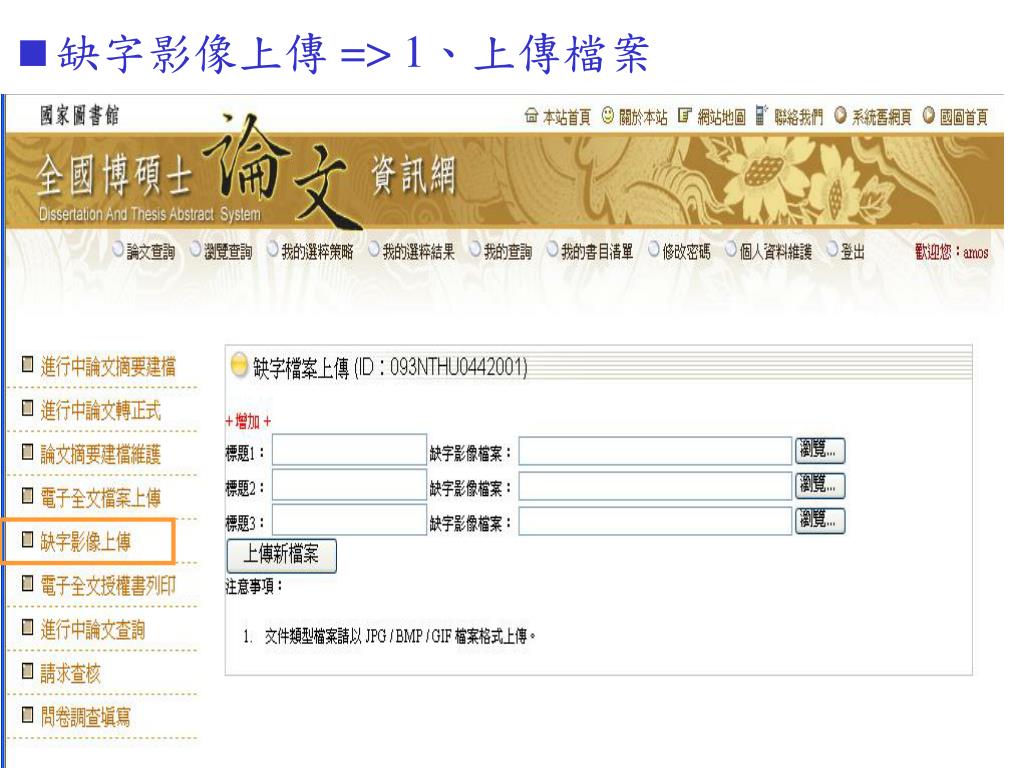Click the bullet beside 修改密碼

tap(654, 249)
